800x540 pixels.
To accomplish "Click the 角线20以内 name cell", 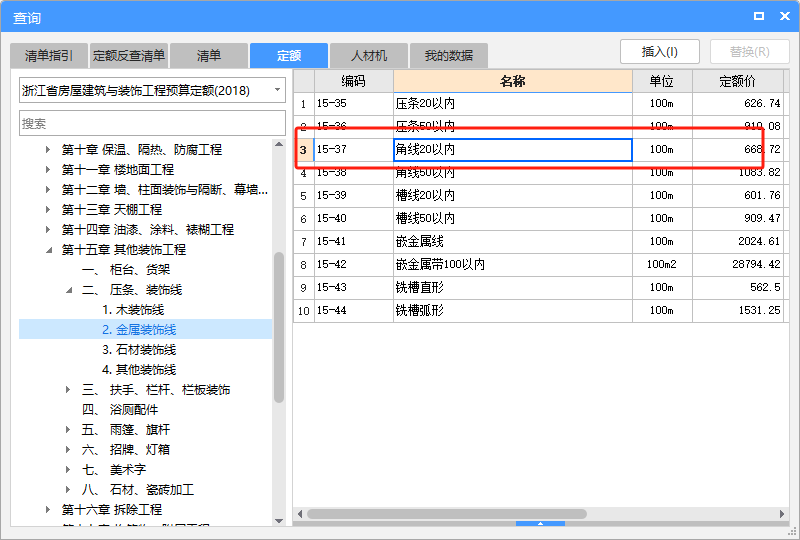I will pos(513,150).
